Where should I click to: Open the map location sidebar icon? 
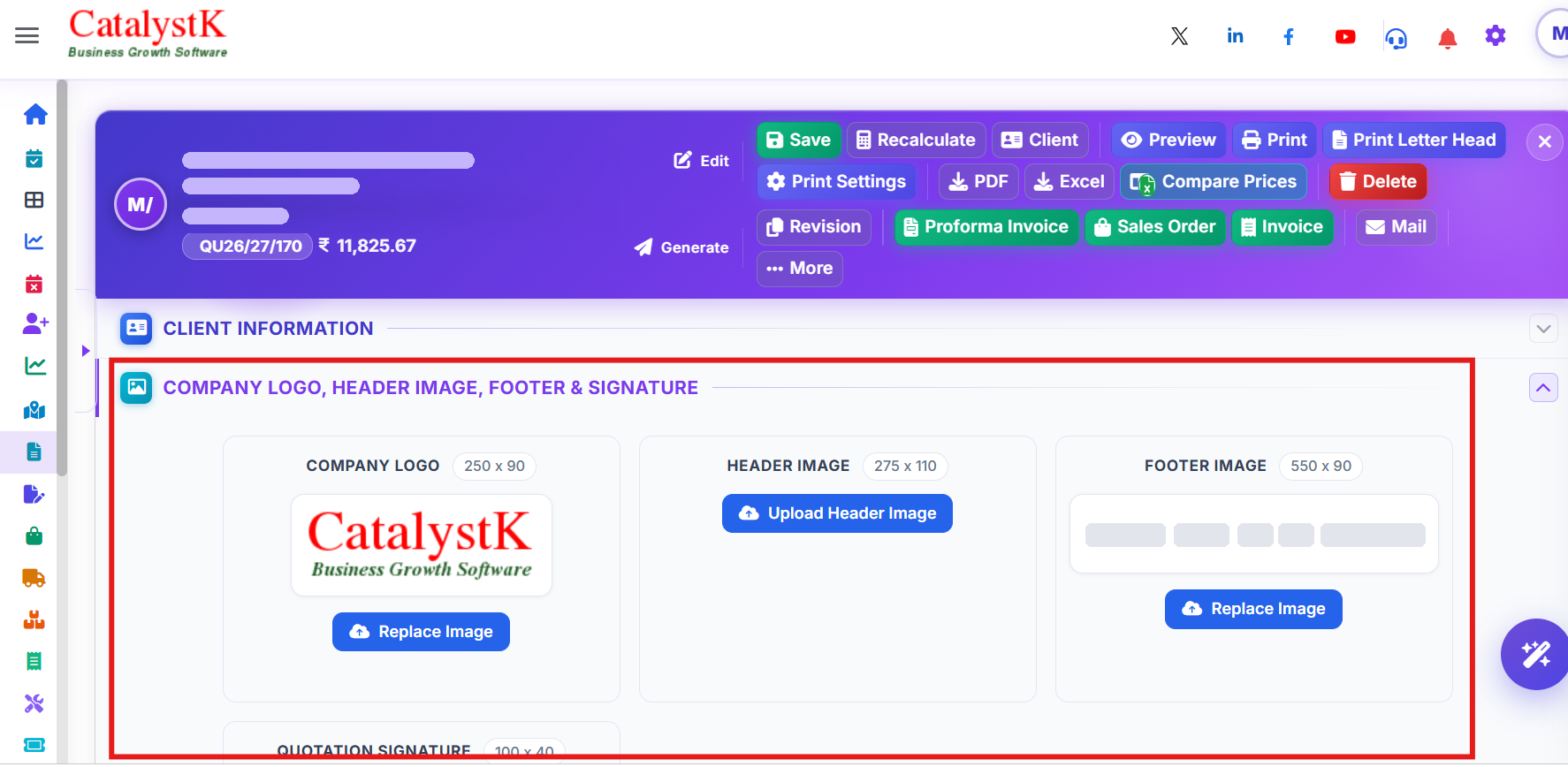coord(34,410)
